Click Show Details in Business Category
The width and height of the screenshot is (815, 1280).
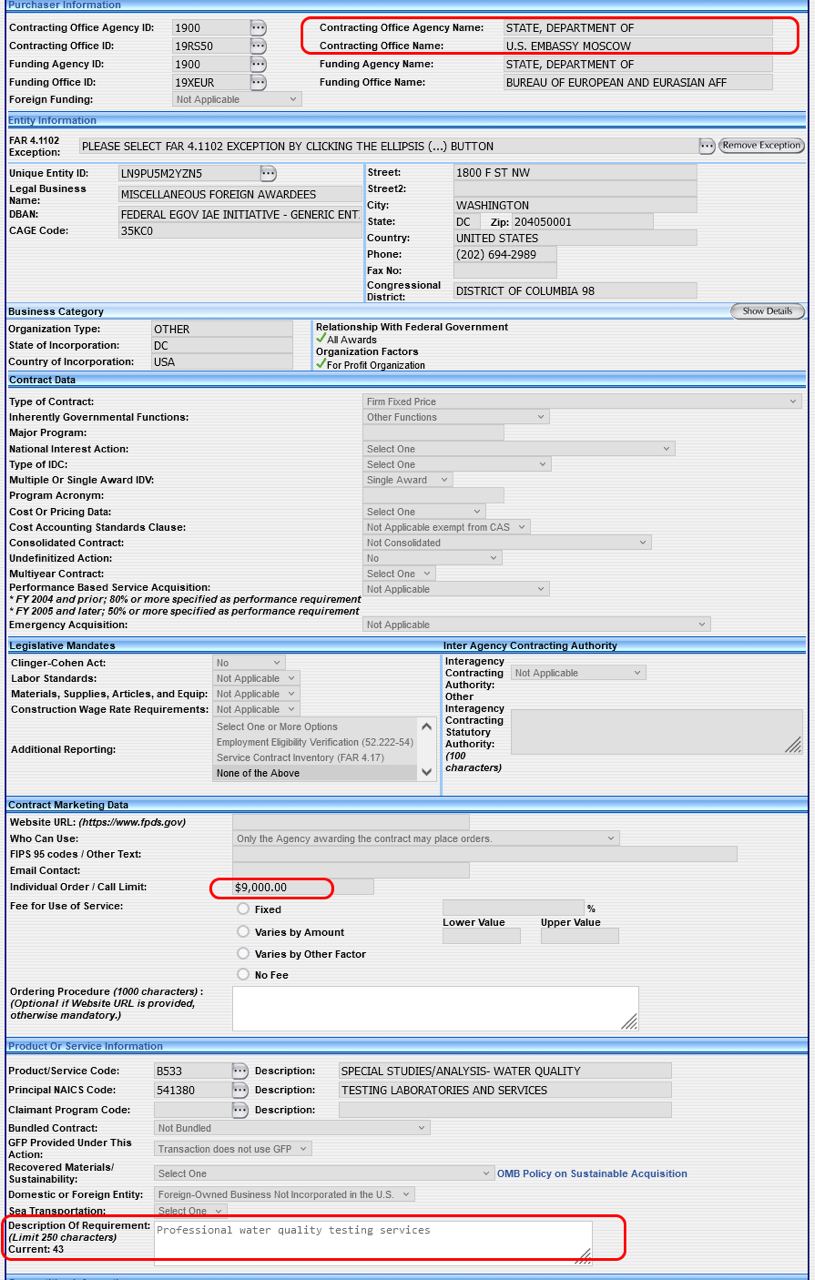coord(767,311)
